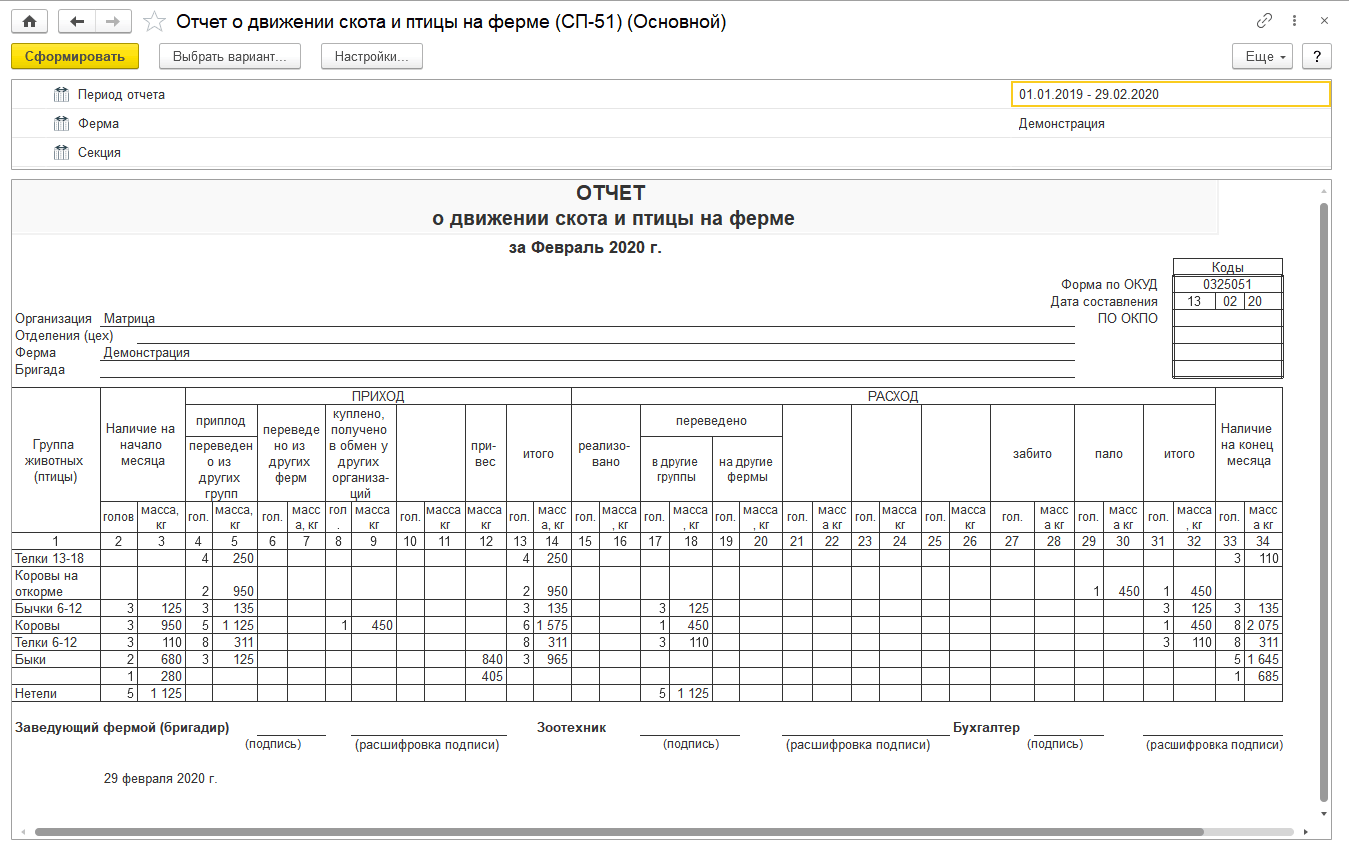Click the settings icon beside Секция
Image resolution: width=1349 pixels, height=850 pixels.
click(x=61, y=153)
